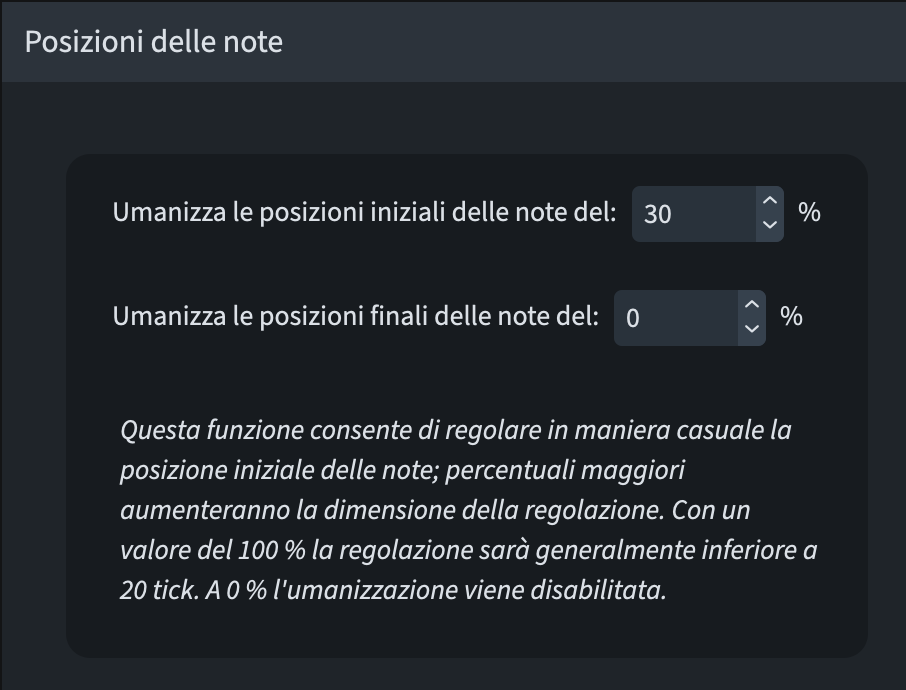906x690 pixels.
Task: Click the "Umanizza le posizioni iniziali" label
Action: [x=364, y=213]
